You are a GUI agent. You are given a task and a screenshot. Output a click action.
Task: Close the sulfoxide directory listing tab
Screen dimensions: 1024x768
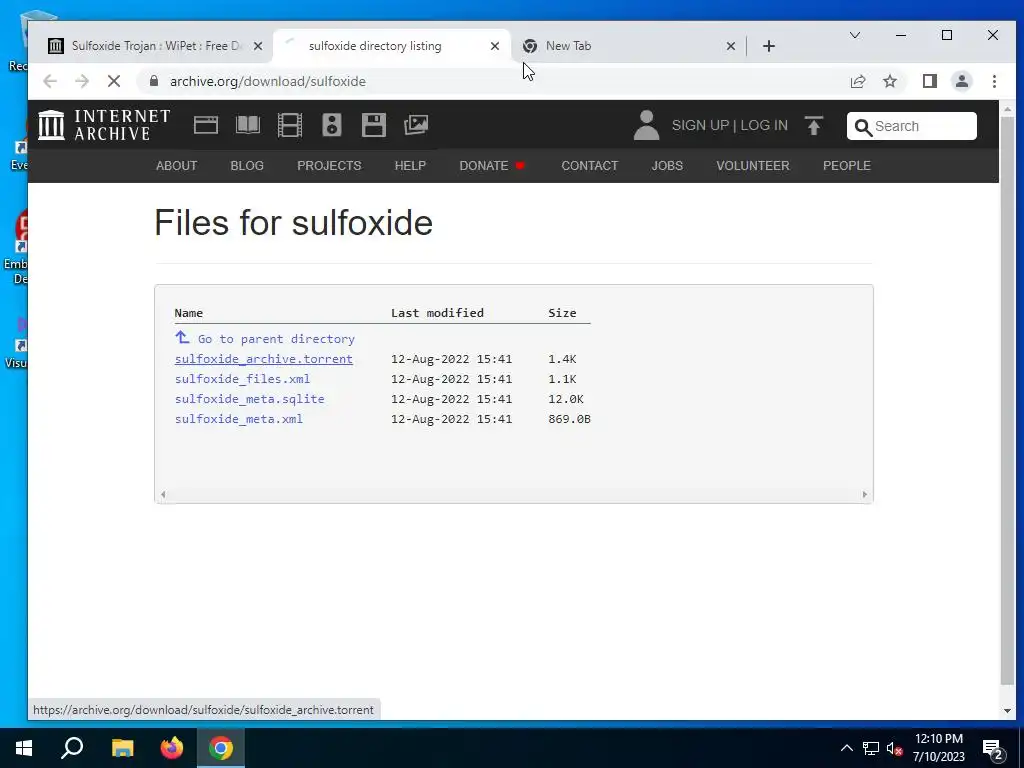pyautogui.click(x=495, y=46)
